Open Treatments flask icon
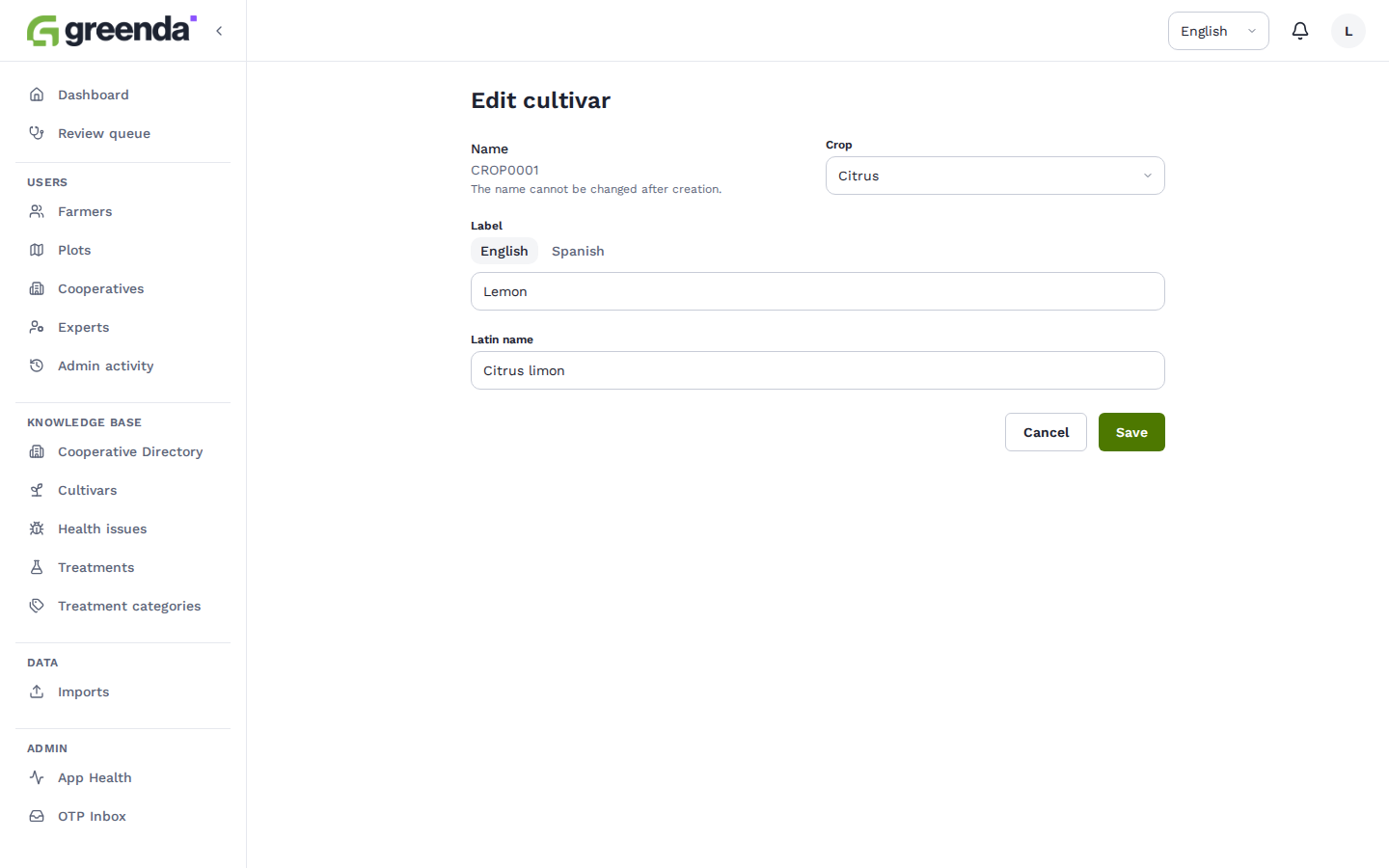This screenshot has width=1389, height=868. (37, 567)
